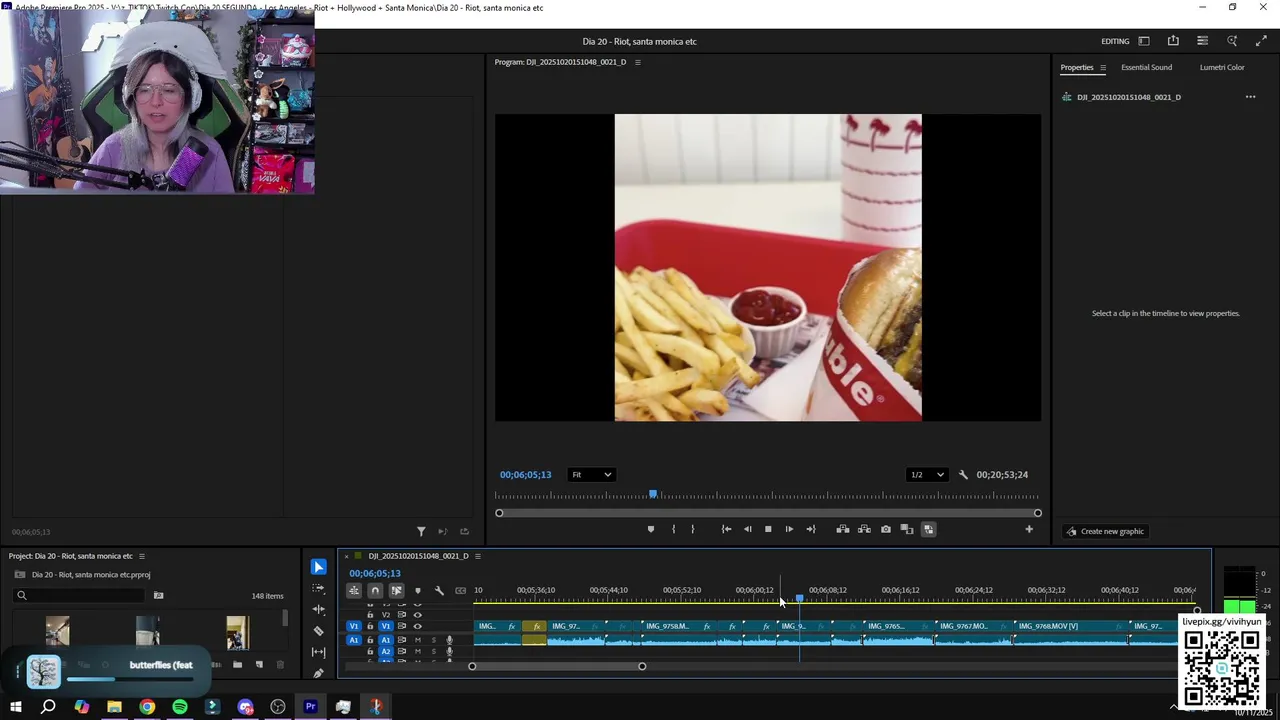Image resolution: width=1280 pixels, height=720 pixels.
Task: Toggle insert sequences as nests
Action: pyautogui.click(x=354, y=590)
